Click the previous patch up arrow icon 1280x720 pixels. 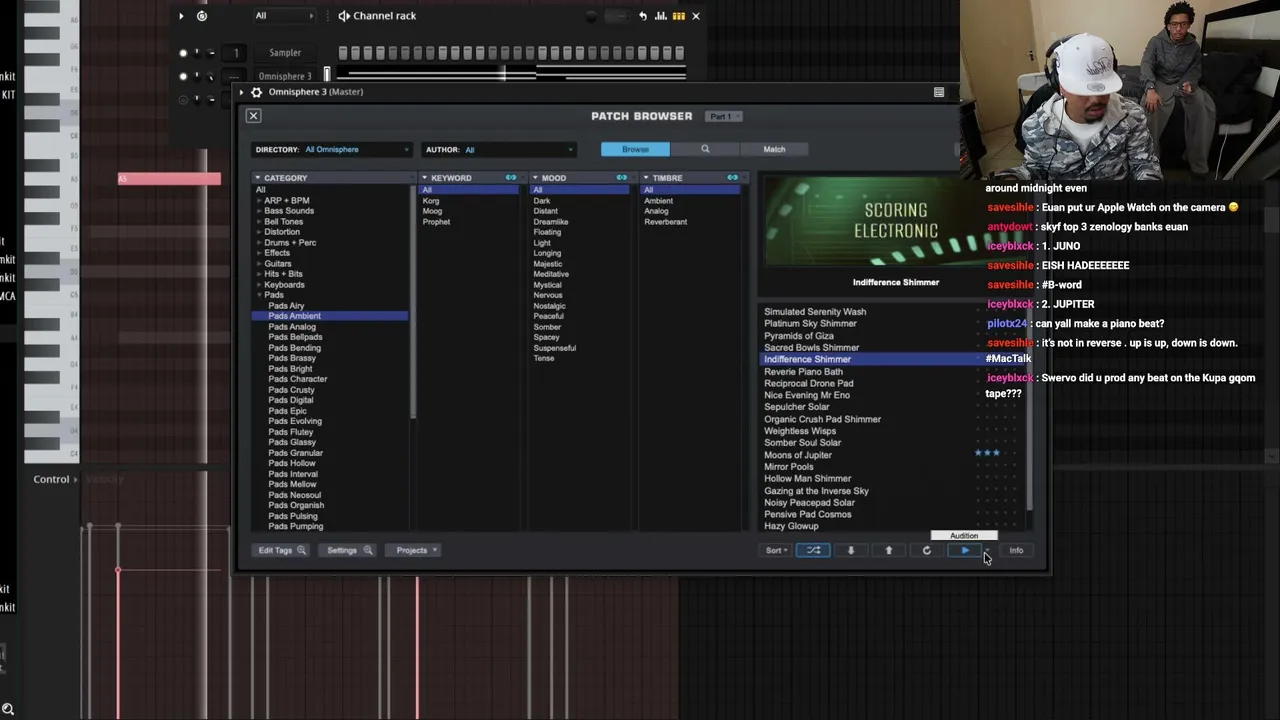[x=888, y=551]
